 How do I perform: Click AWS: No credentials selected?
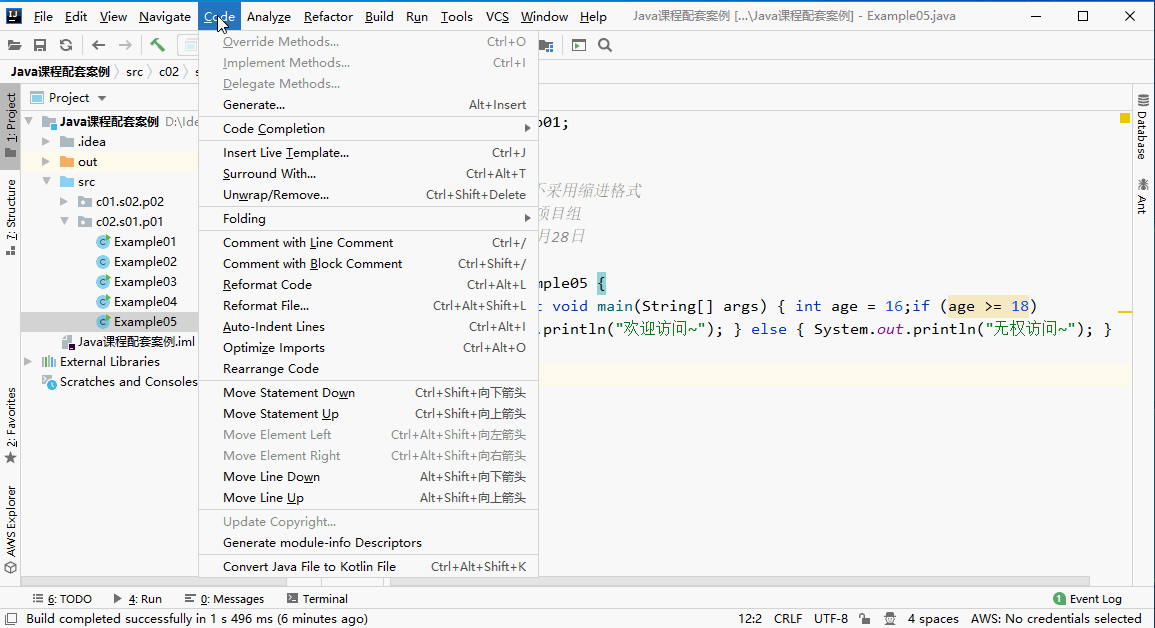click(1056, 619)
